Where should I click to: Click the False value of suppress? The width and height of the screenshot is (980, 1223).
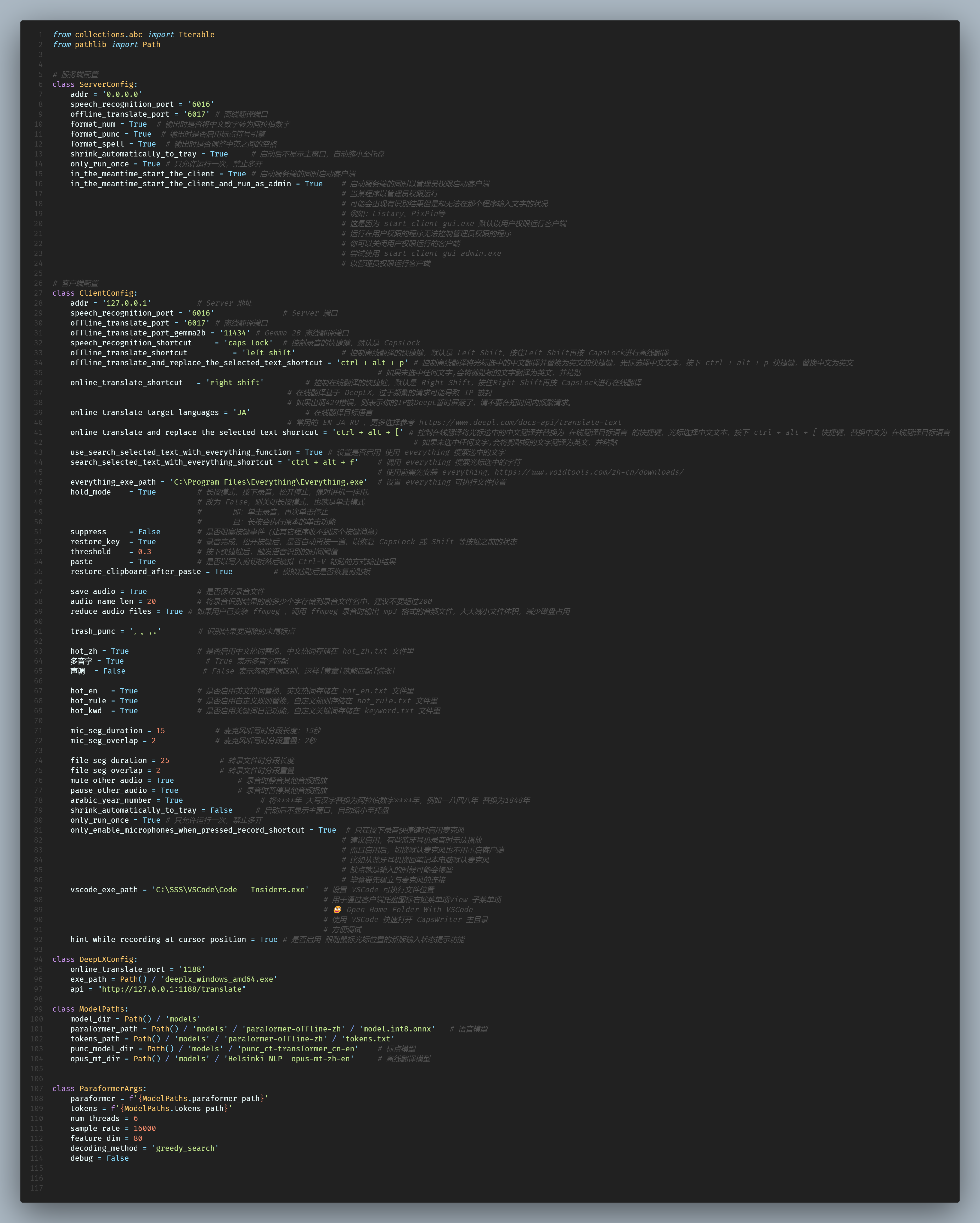pyautogui.click(x=149, y=531)
